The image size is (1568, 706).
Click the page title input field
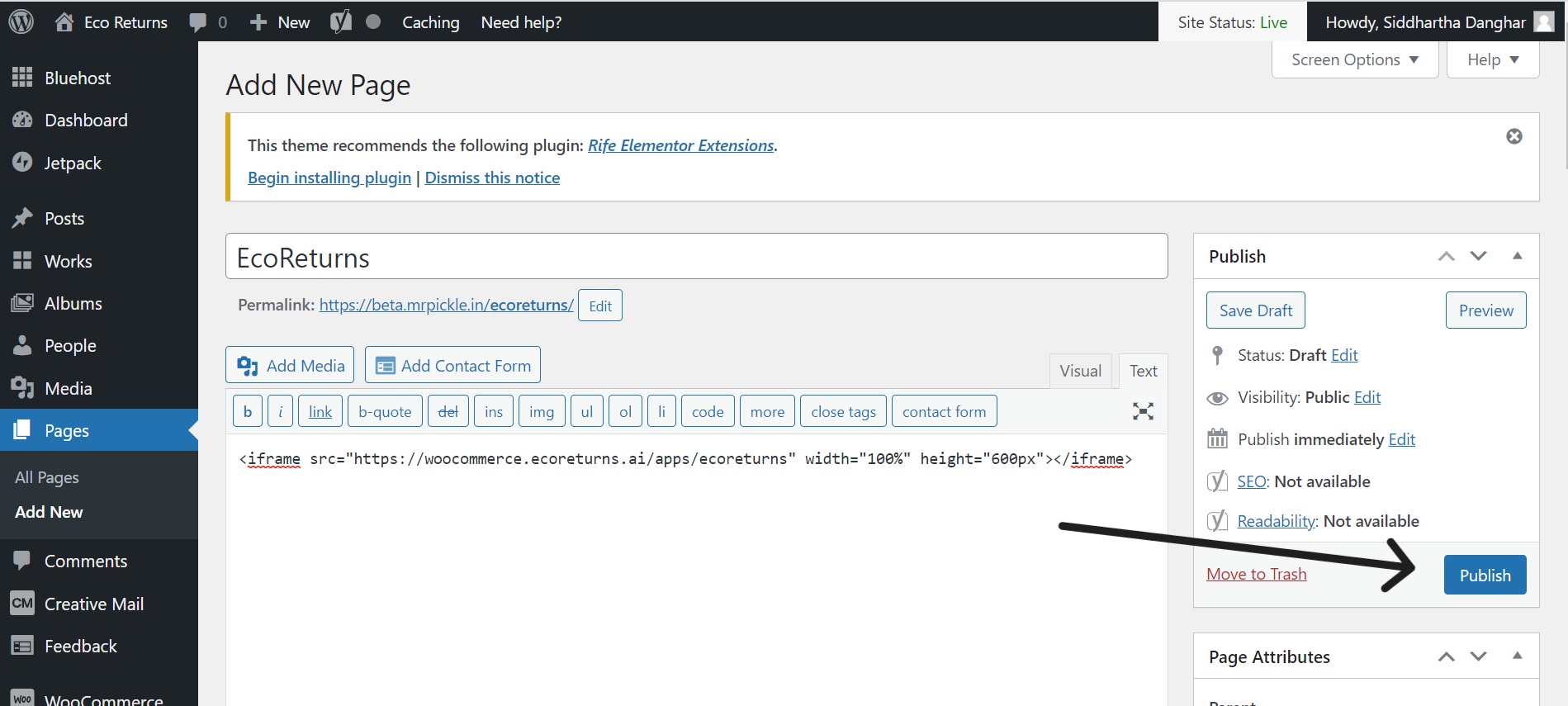coord(696,258)
